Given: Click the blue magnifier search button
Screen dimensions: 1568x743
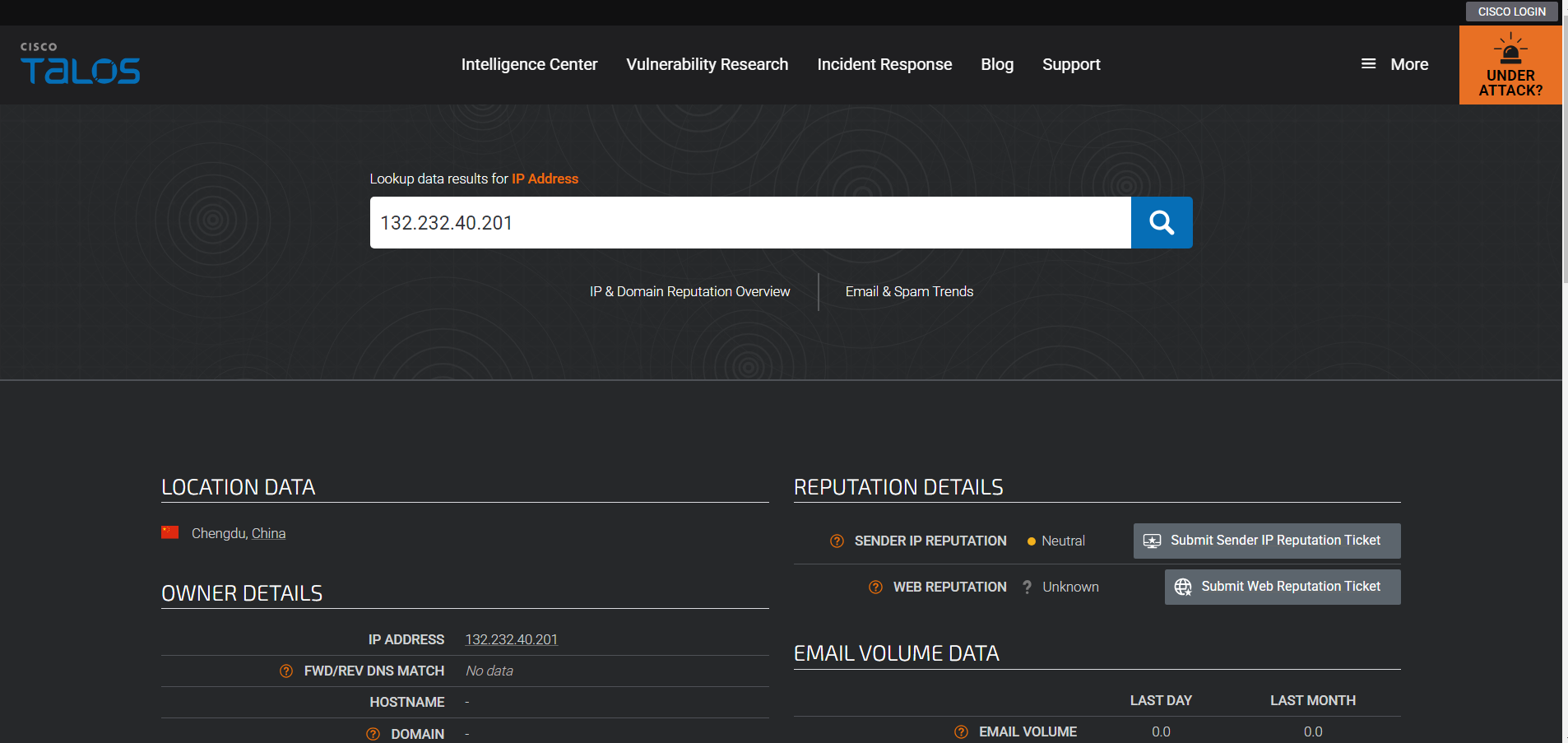Looking at the screenshot, I should [x=1162, y=222].
